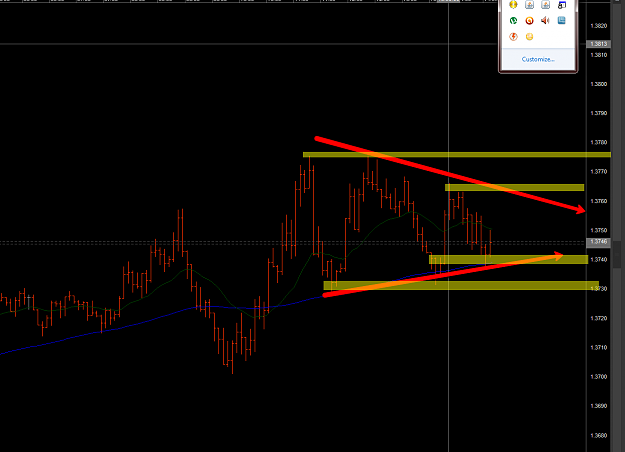Click the 1.3760 price axis label
Viewport: 625px width, 452px height.
coord(599,201)
